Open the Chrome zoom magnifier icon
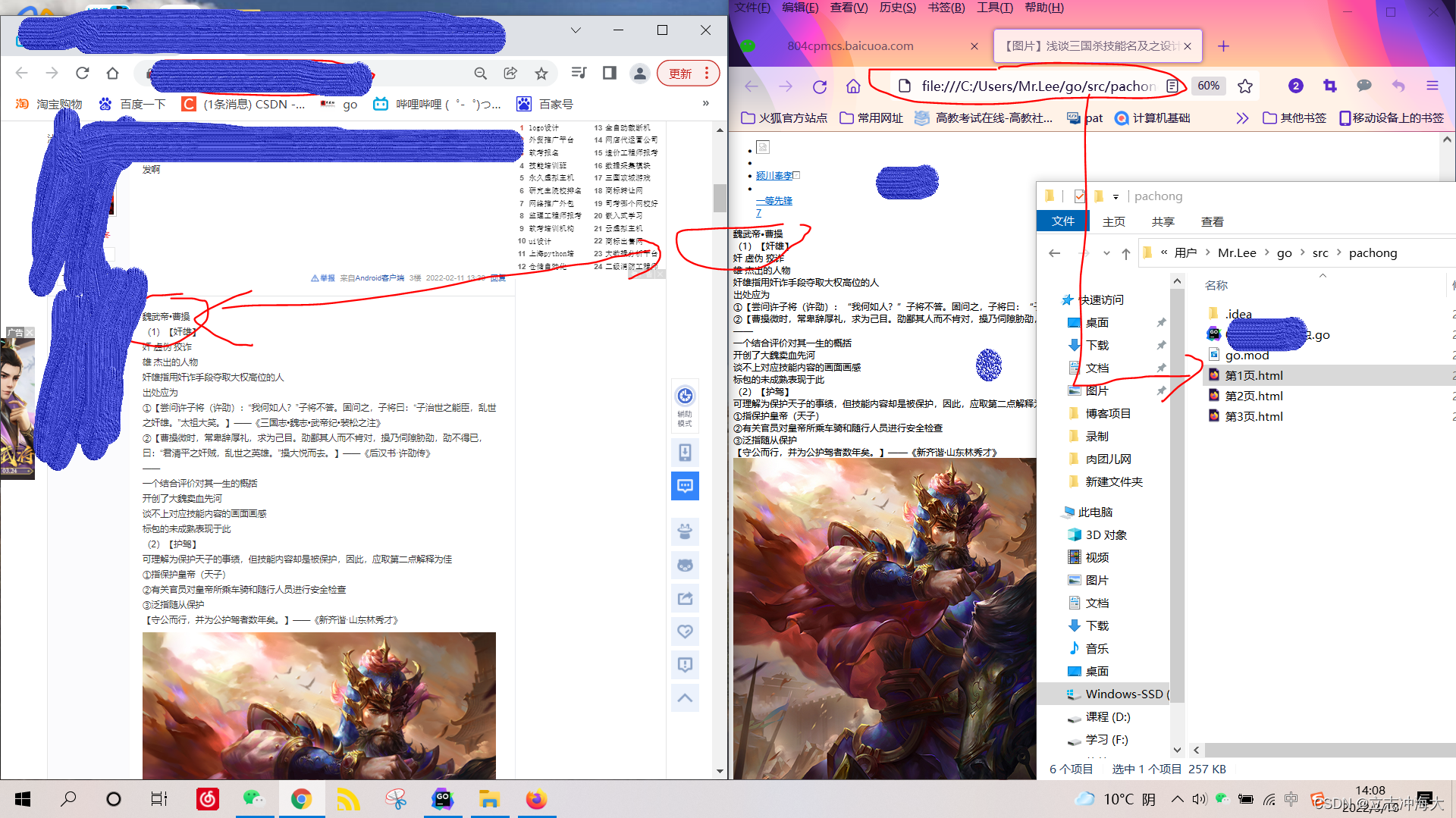The height and width of the screenshot is (818, 1456). tap(480, 73)
